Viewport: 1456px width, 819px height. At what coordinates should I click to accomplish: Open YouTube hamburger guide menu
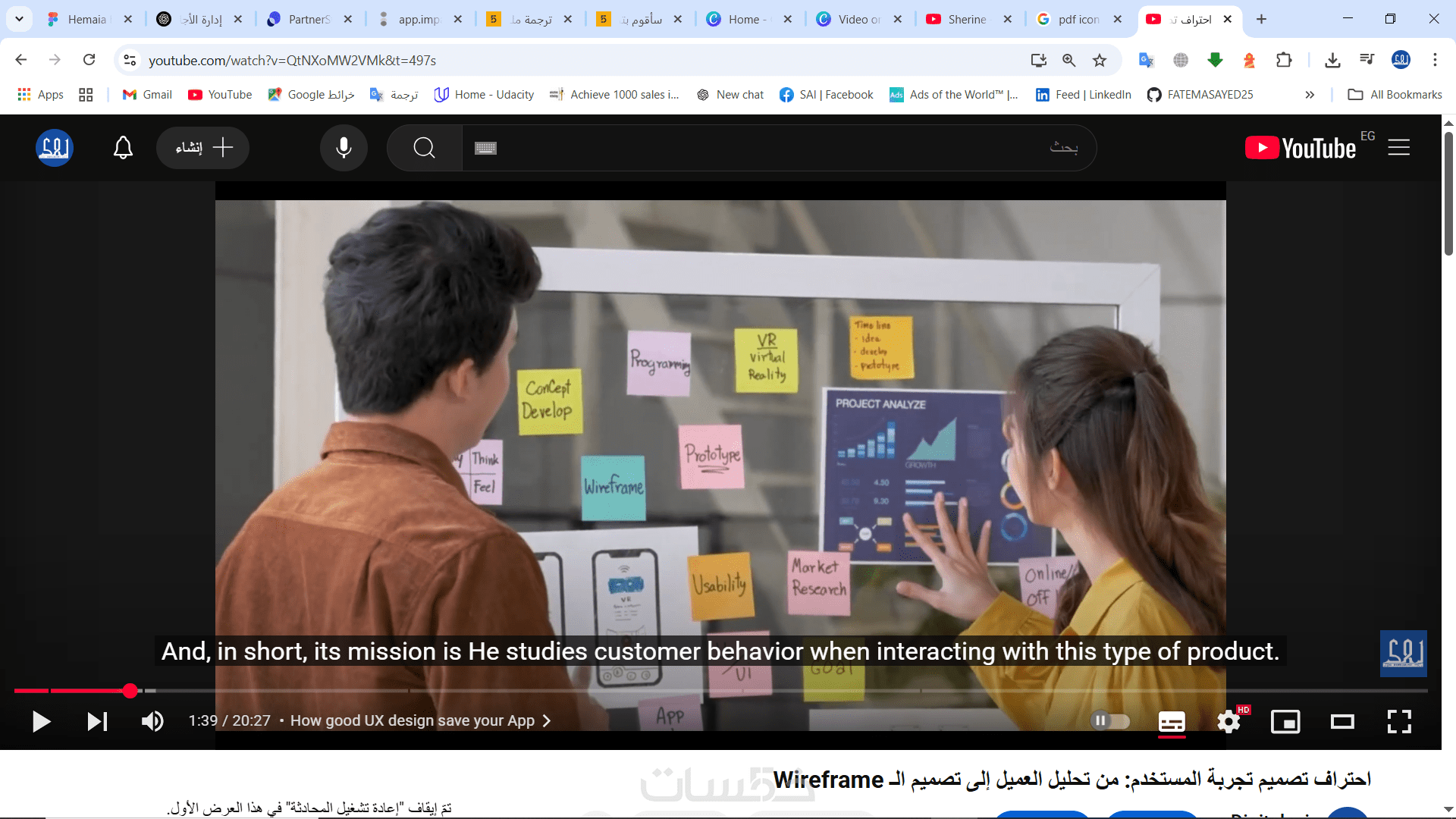[x=1398, y=148]
